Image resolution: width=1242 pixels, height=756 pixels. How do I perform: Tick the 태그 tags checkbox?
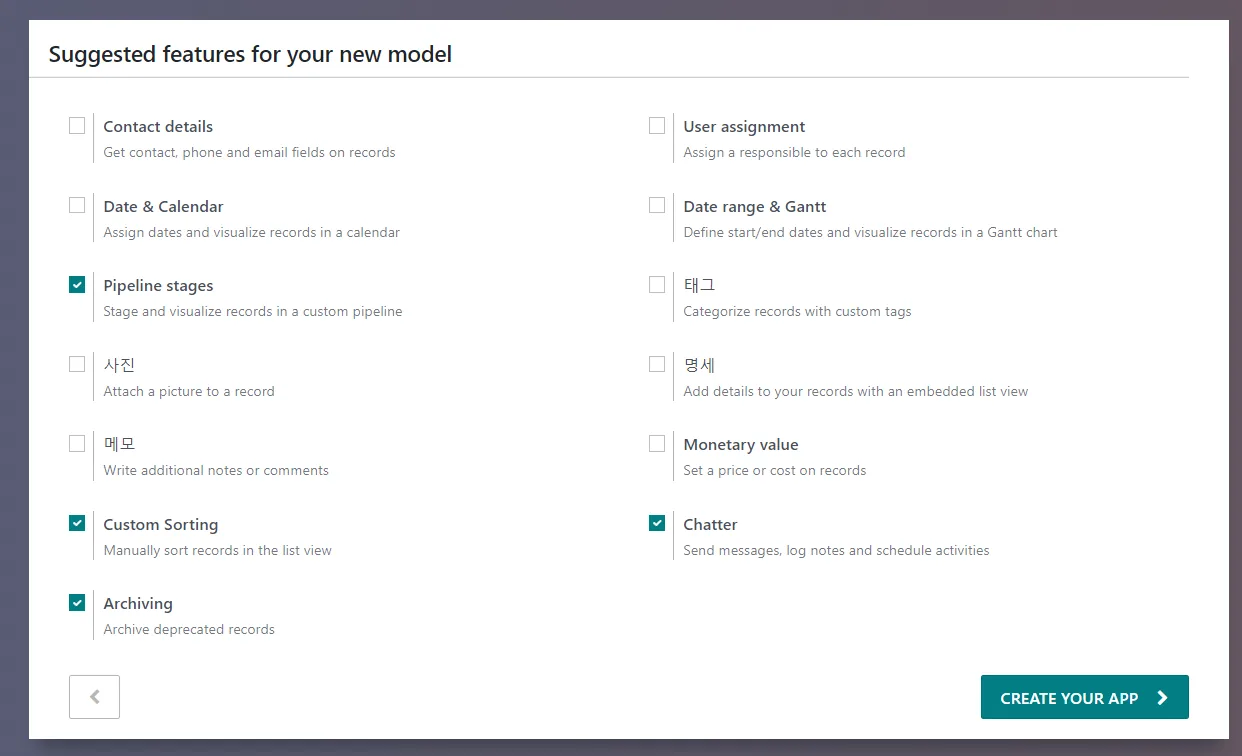tap(657, 285)
